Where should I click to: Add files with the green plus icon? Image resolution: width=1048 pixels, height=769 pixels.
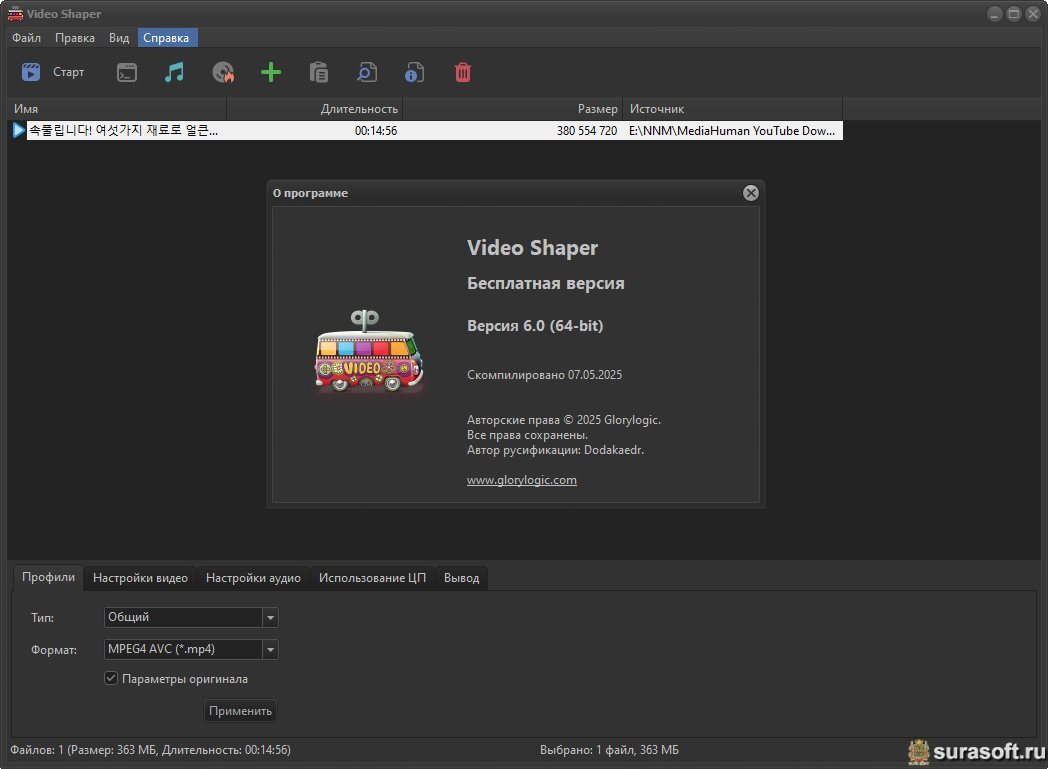tap(271, 72)
